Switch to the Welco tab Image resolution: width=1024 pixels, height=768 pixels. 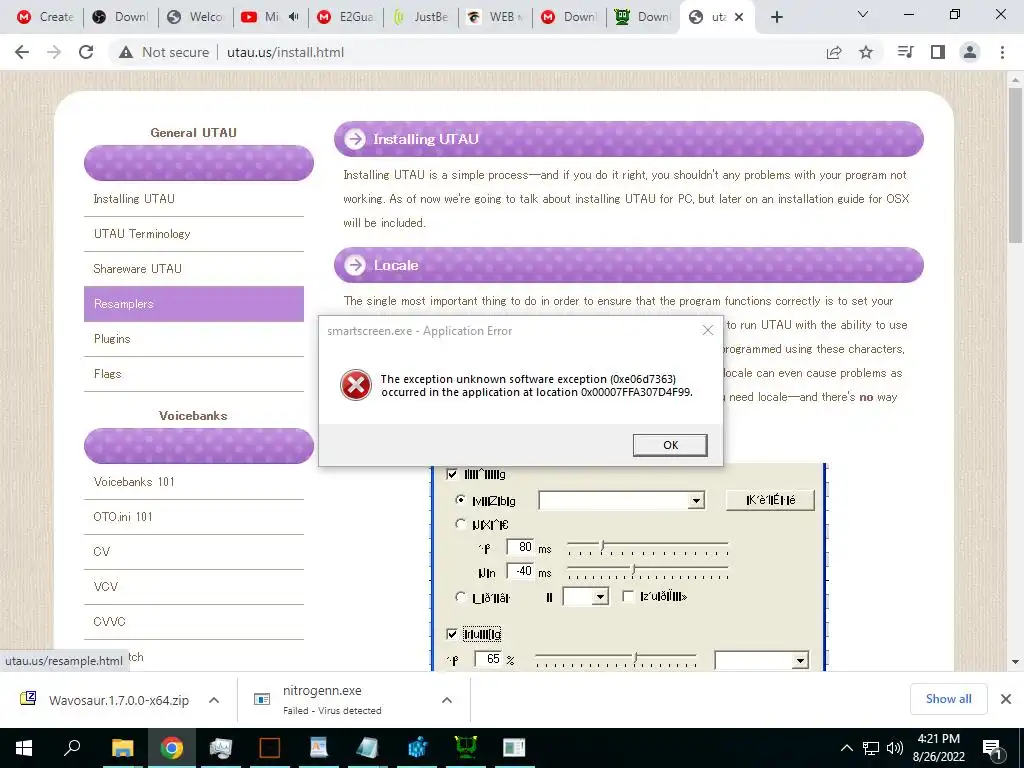point(195,17)
